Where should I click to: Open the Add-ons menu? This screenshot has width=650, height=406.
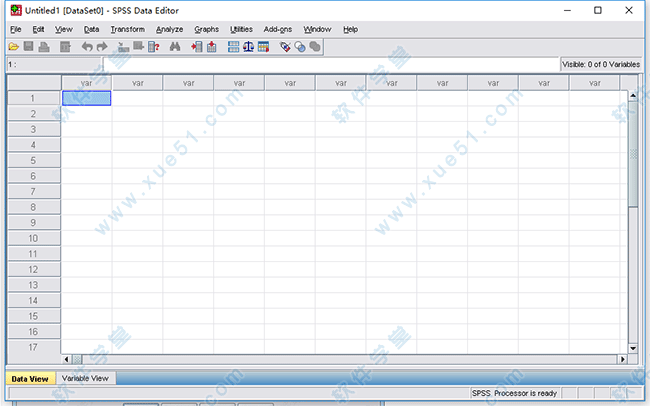(x=278, y=29)
